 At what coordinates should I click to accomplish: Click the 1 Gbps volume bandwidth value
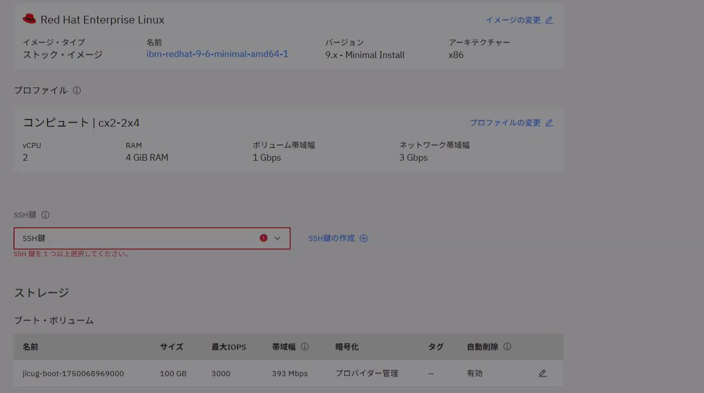coord(267,158)
